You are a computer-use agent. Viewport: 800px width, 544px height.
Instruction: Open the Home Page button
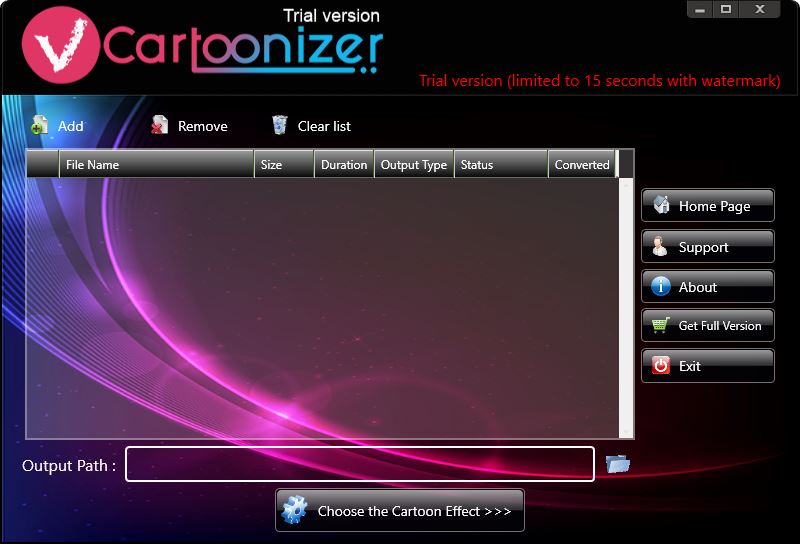pos(708,205)
